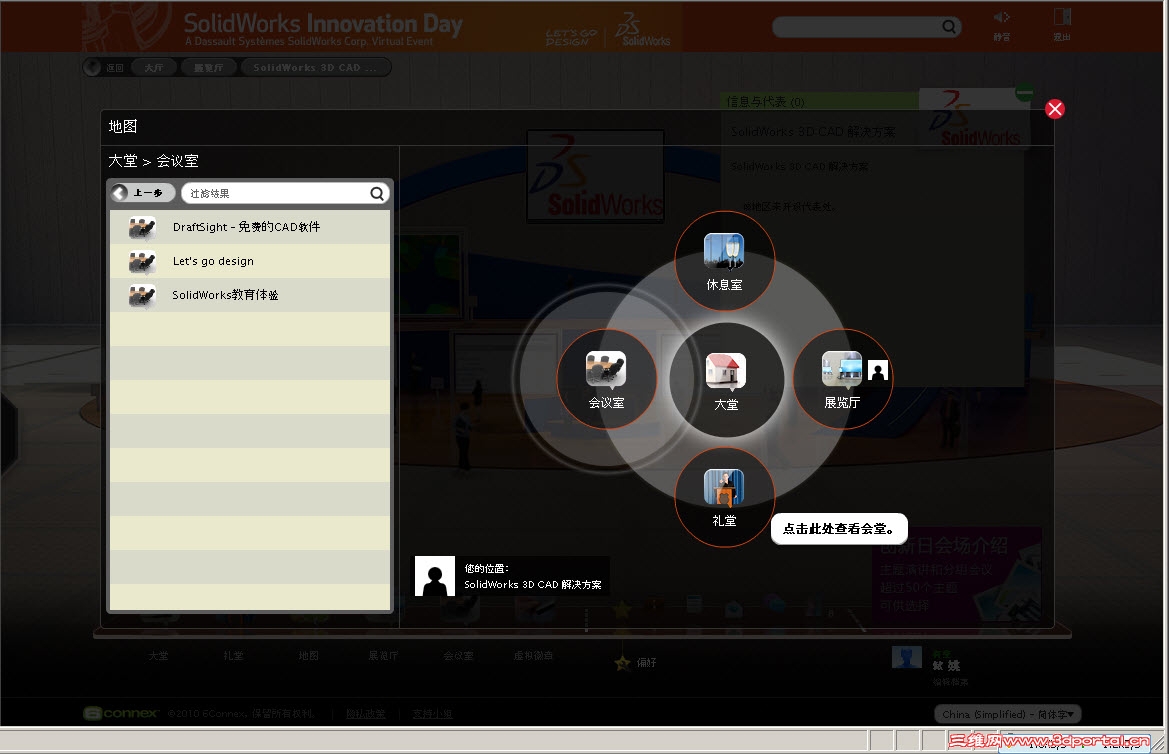Go to 大厅 in the top breadcrumb bar

154,68
